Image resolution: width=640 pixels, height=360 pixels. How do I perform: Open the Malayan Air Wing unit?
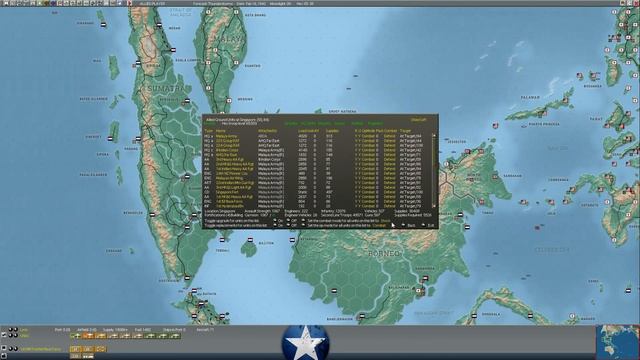pos(229,178)
